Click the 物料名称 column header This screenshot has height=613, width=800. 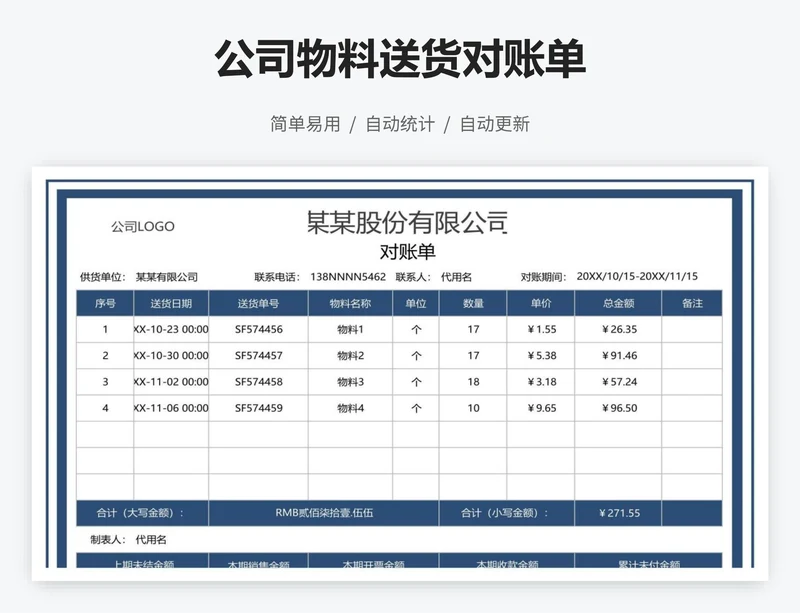[x=350, y=303]
